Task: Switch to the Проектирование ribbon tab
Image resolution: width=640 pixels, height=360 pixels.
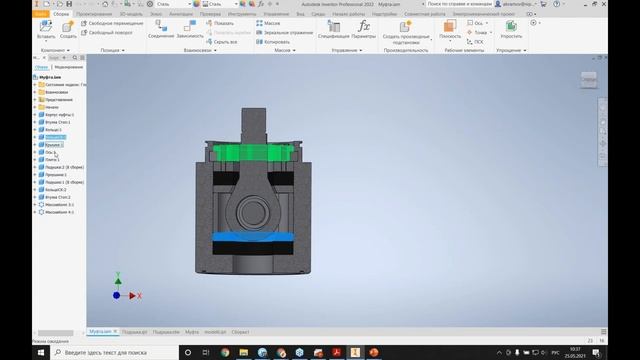Action: pos(94,14)
